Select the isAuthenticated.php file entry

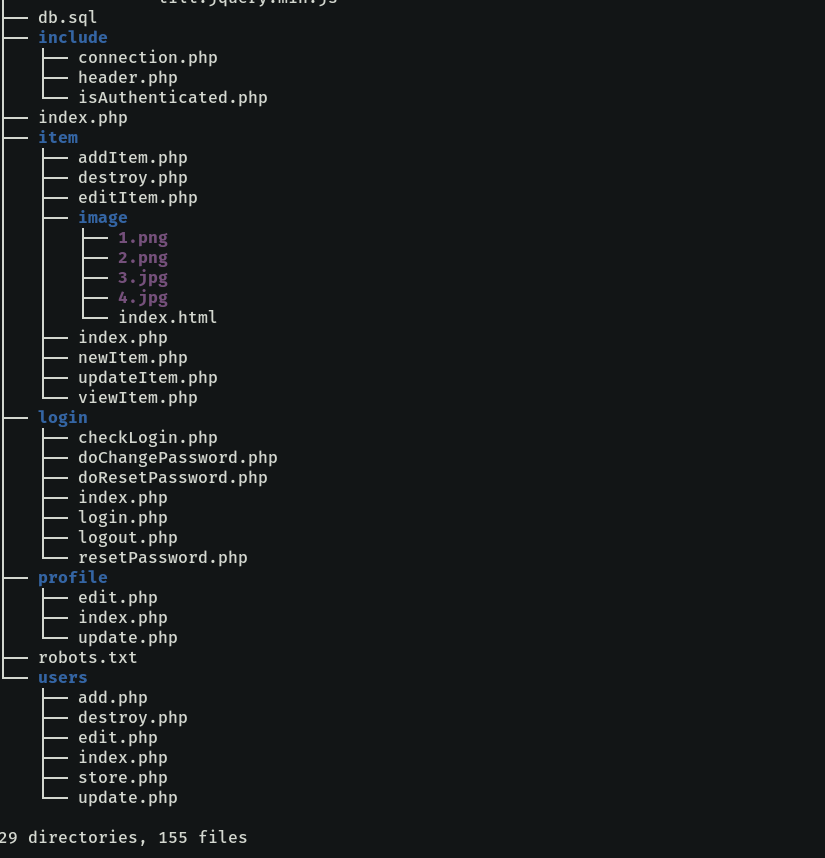click(x=172, y=98)
